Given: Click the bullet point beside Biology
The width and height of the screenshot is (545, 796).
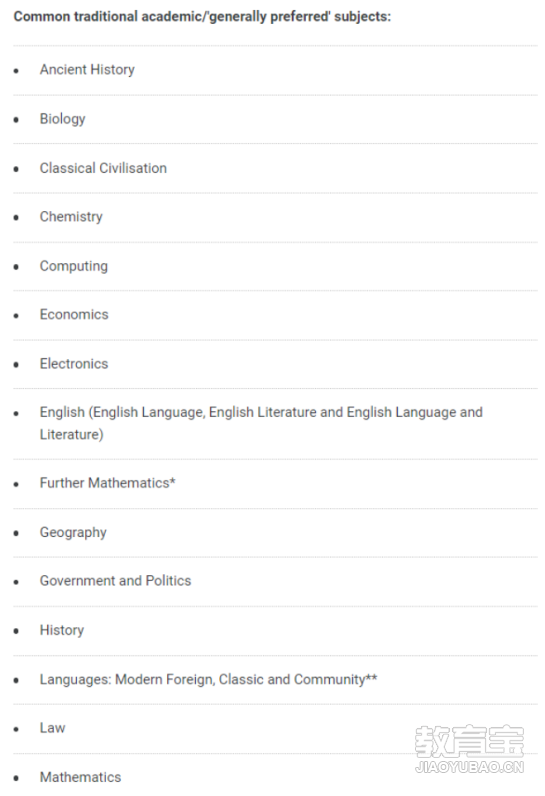Looking at the screenshot, I should 16,120.
